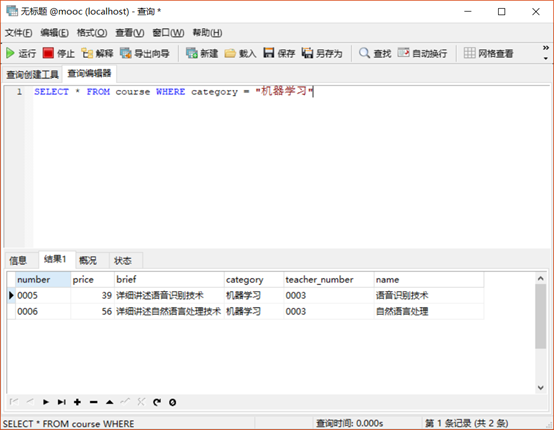The image size is (554, 430).
Task: Launch the 导出向导 export wizard
Action: (145, 53)
